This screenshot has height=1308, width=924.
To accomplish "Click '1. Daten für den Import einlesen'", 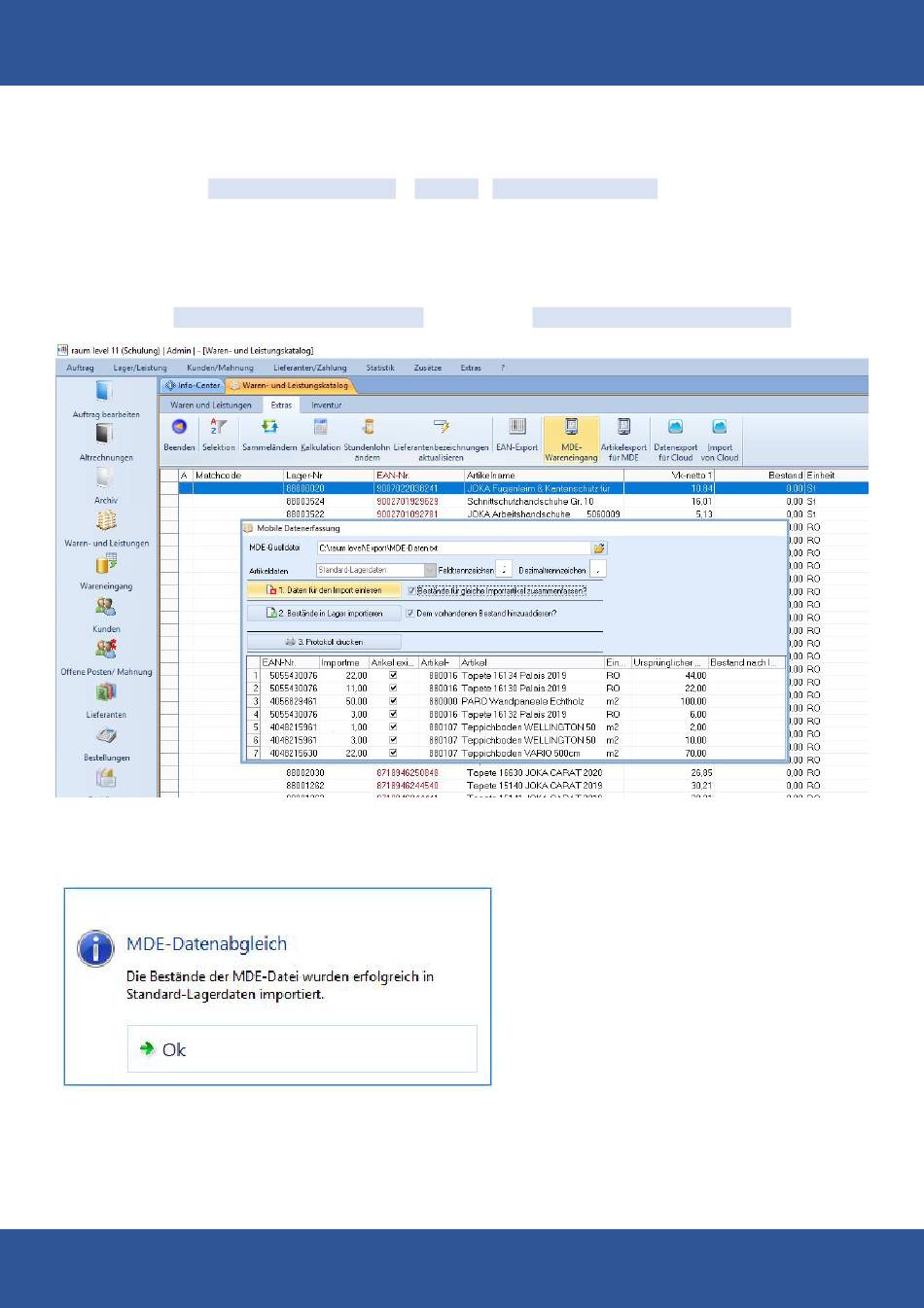I will coord(324,590).
